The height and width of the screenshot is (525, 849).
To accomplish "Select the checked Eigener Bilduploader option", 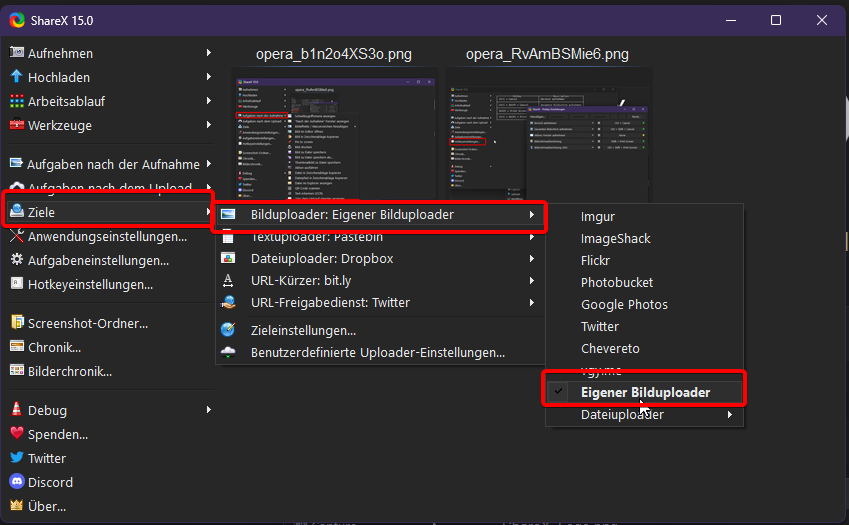I will tap(645, 392).
